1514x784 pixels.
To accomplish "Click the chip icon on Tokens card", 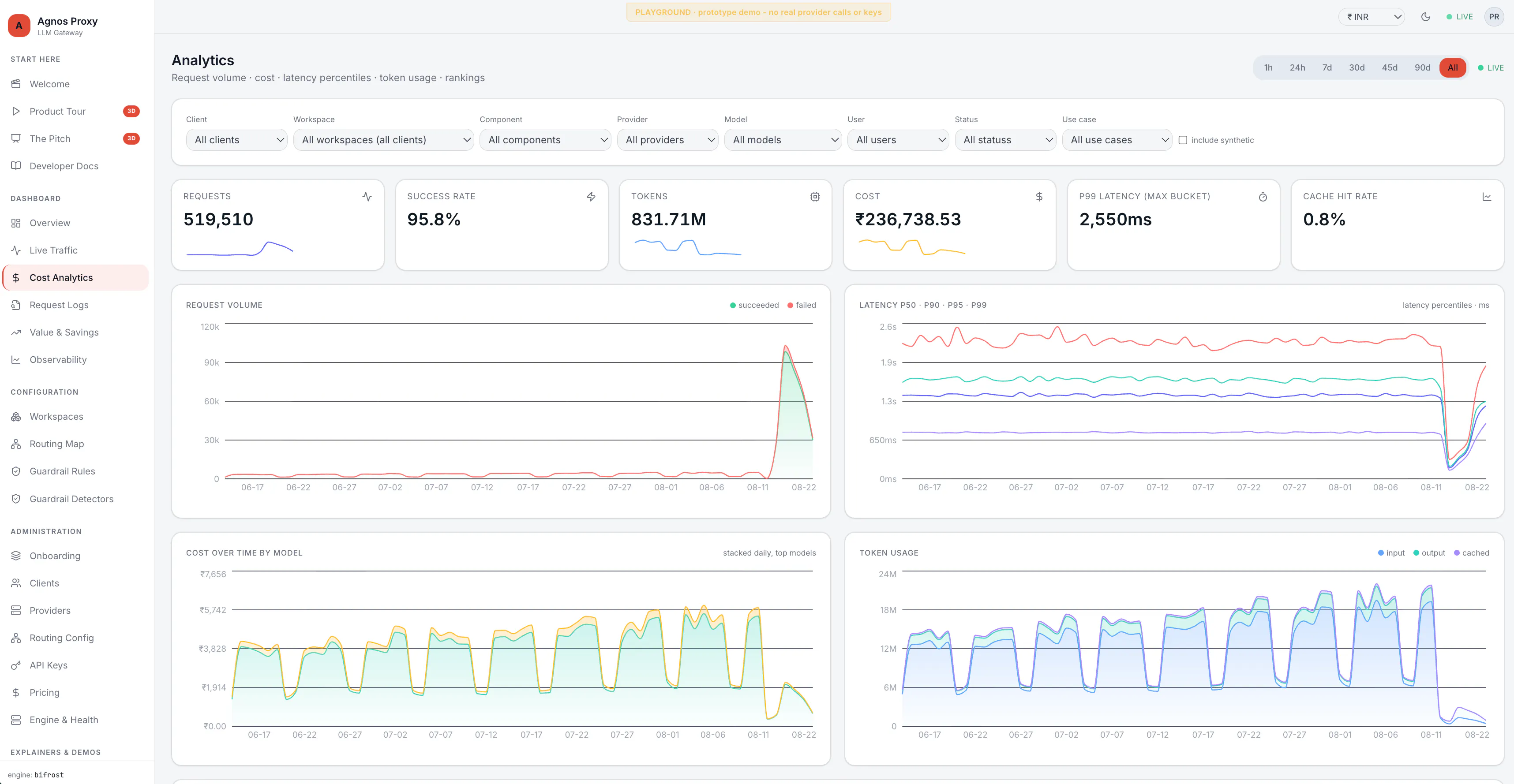I will click(x=815, y=197).
